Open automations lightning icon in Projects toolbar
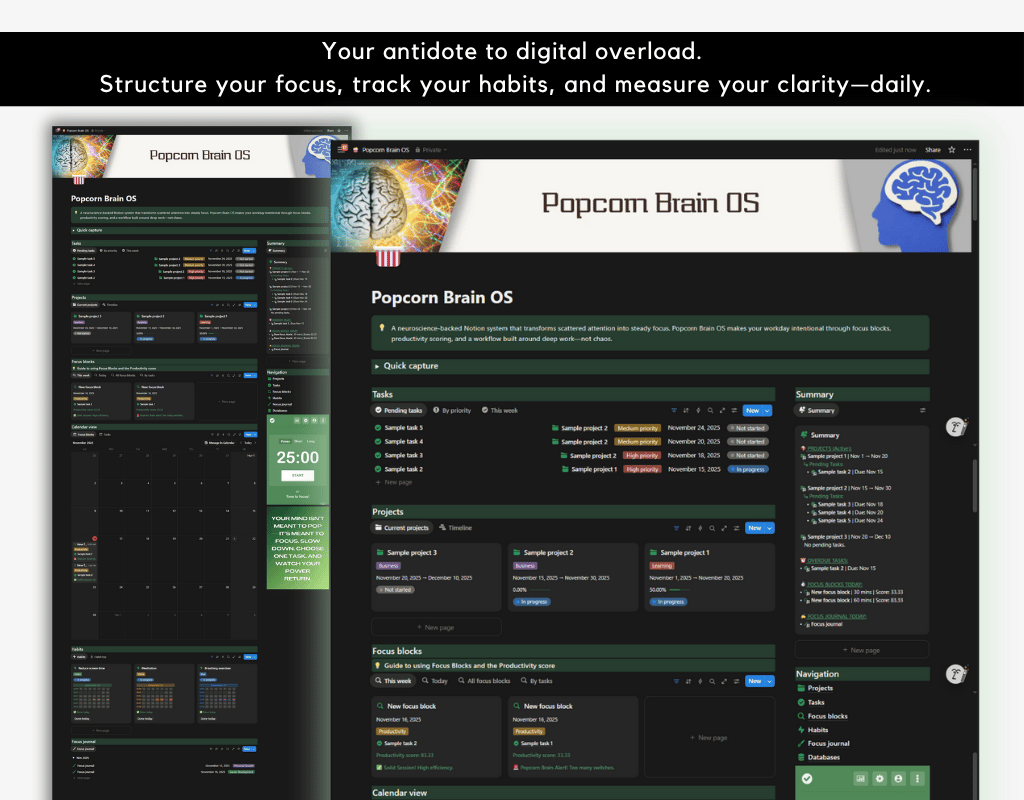Image resolution: width=1024 pixels, height=800 pixels. (700, 528)
